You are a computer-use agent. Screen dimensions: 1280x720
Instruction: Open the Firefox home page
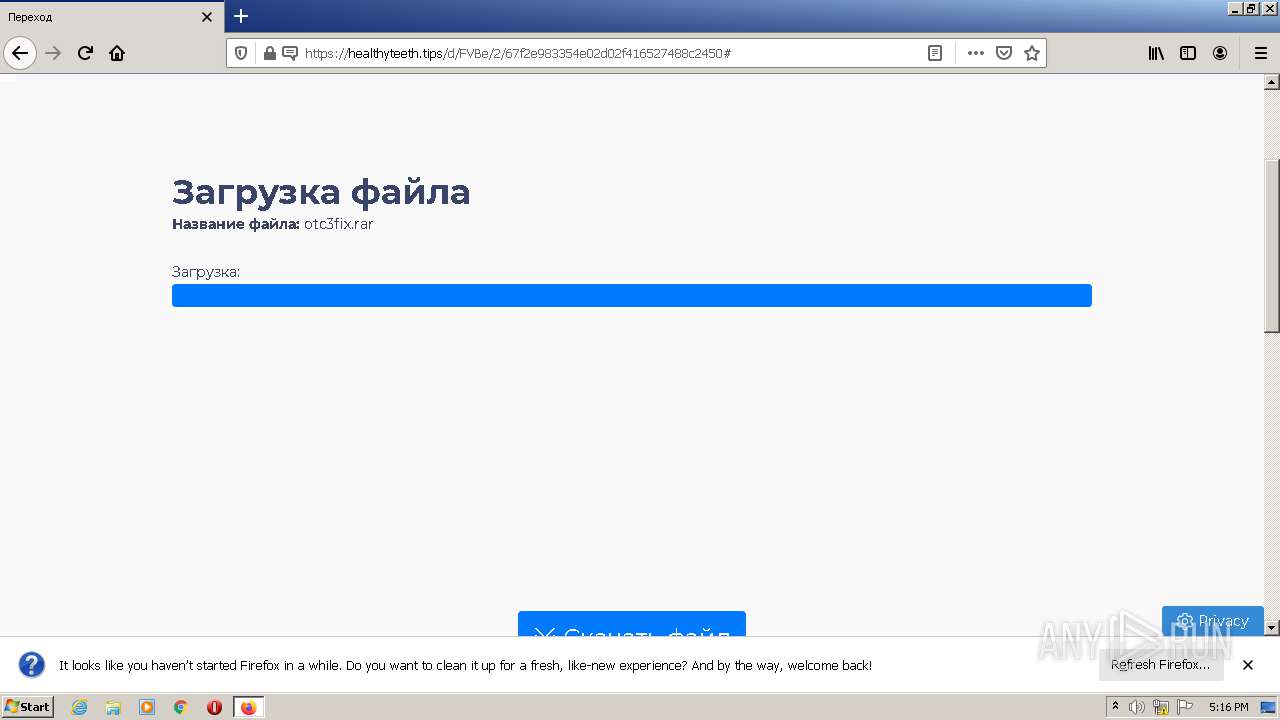tap(117, 53)
